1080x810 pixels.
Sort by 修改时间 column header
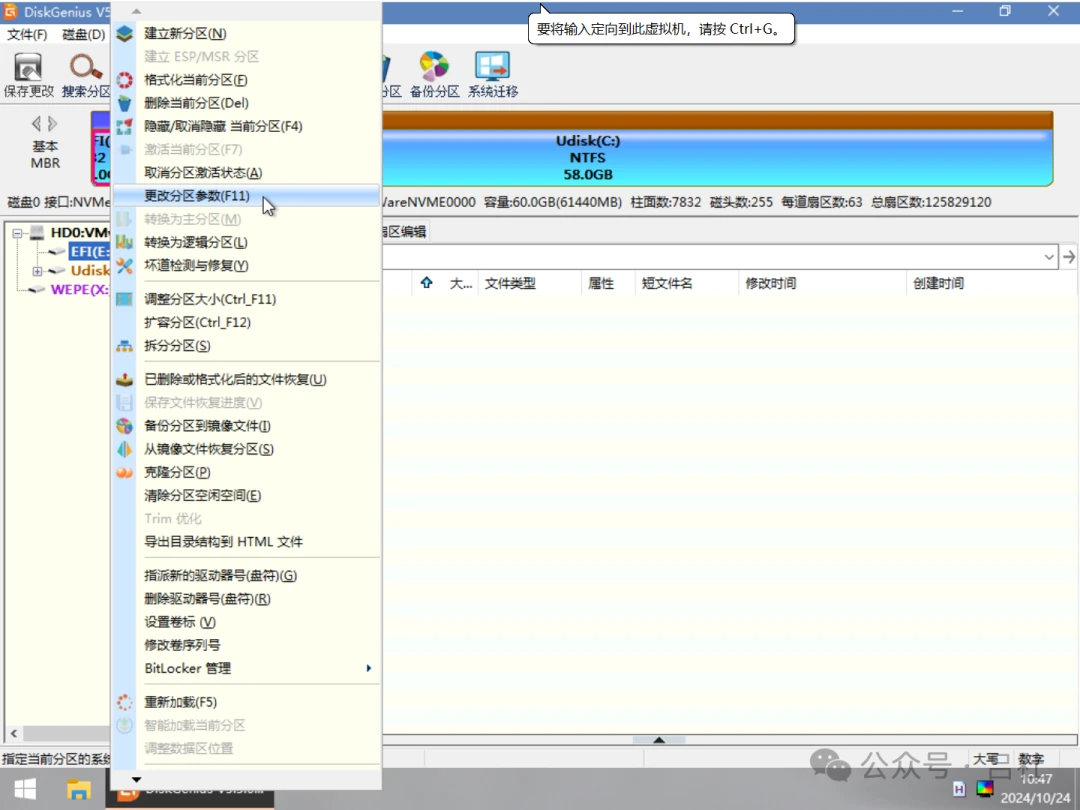pyautogui.click(x=771, y=284)
